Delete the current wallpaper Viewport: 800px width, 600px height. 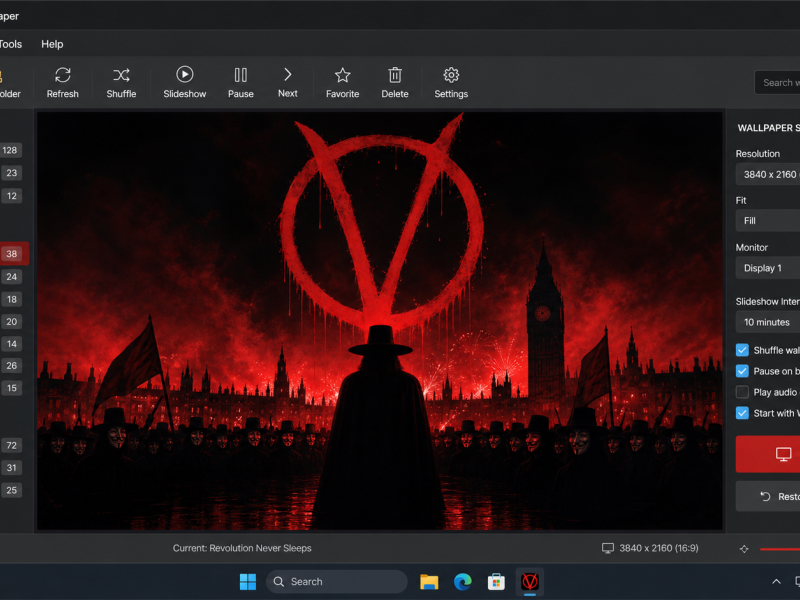pos(395,82)
